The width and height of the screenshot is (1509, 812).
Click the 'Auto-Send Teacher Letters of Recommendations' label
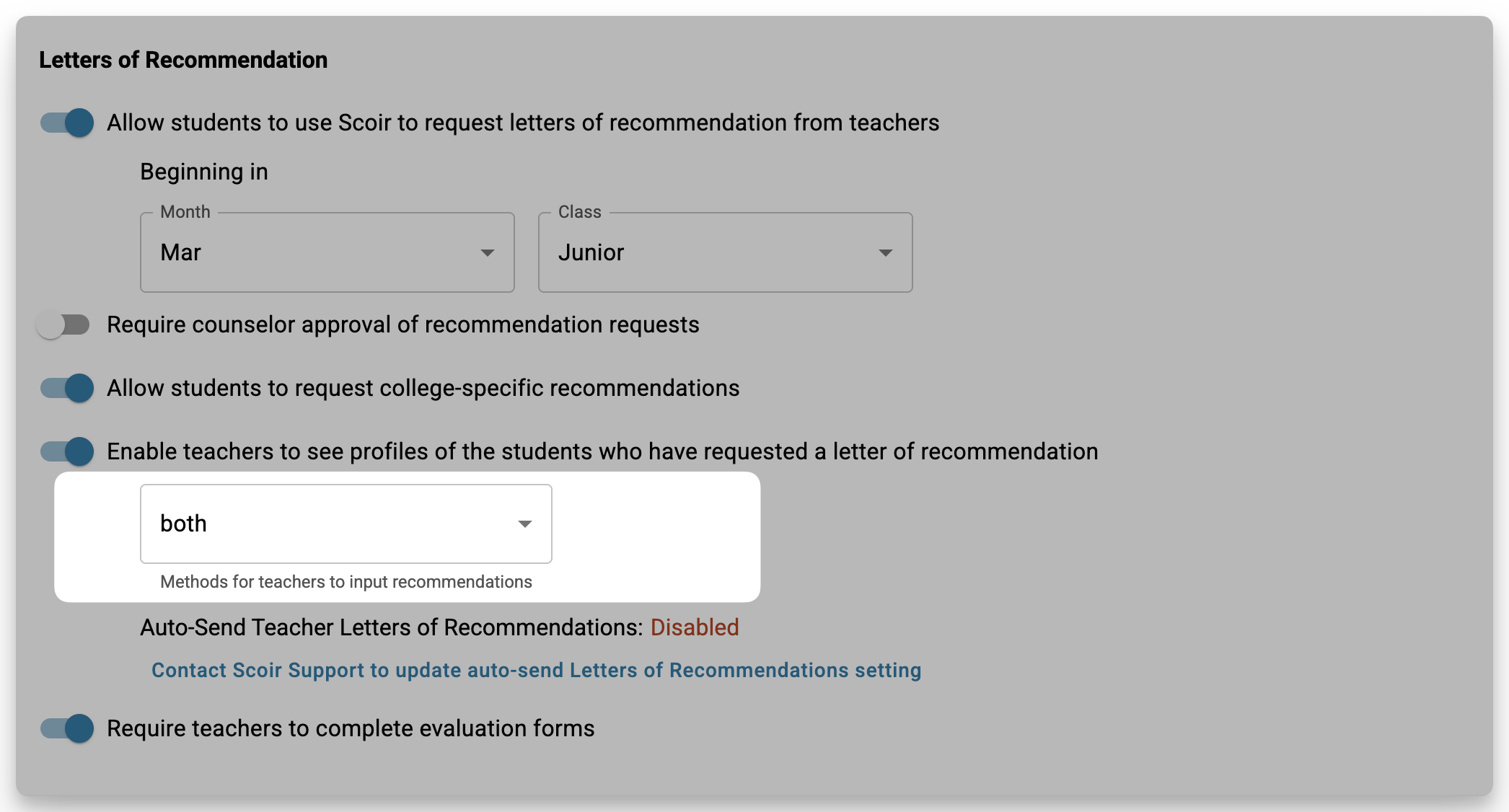(x=391, y=627)
